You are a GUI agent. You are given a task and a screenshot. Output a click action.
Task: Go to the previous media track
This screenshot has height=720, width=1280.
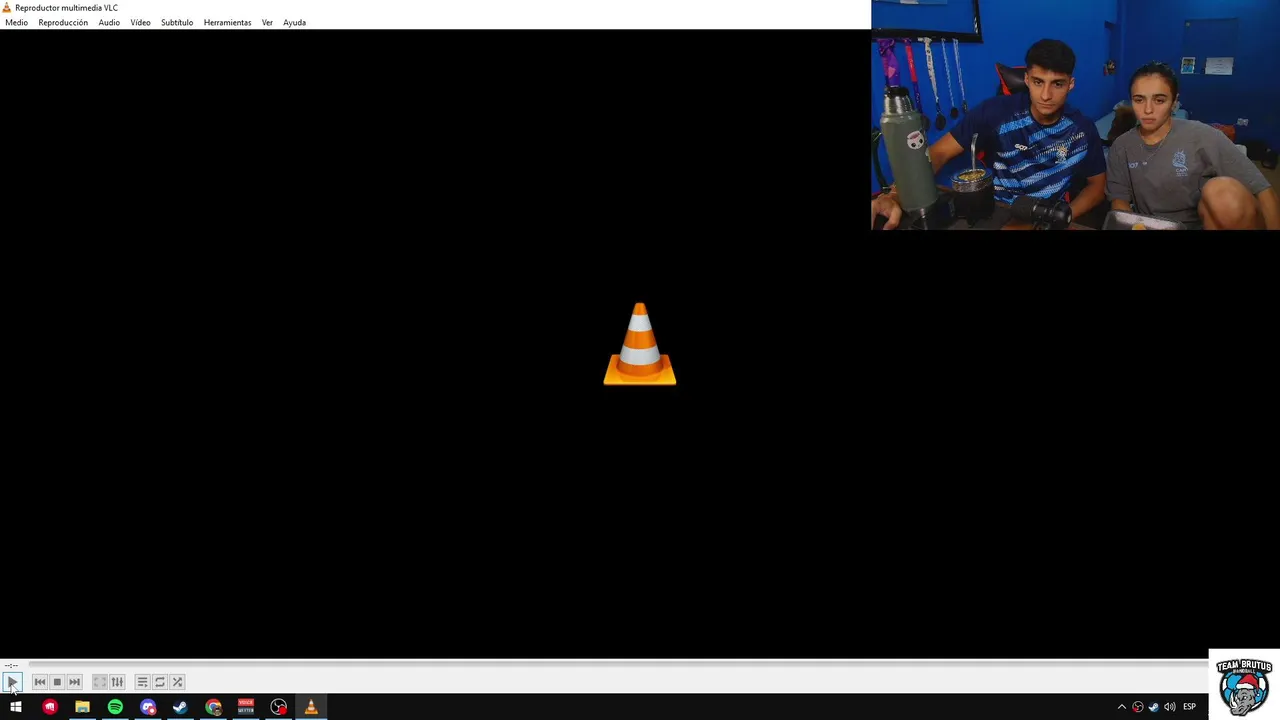40,682
